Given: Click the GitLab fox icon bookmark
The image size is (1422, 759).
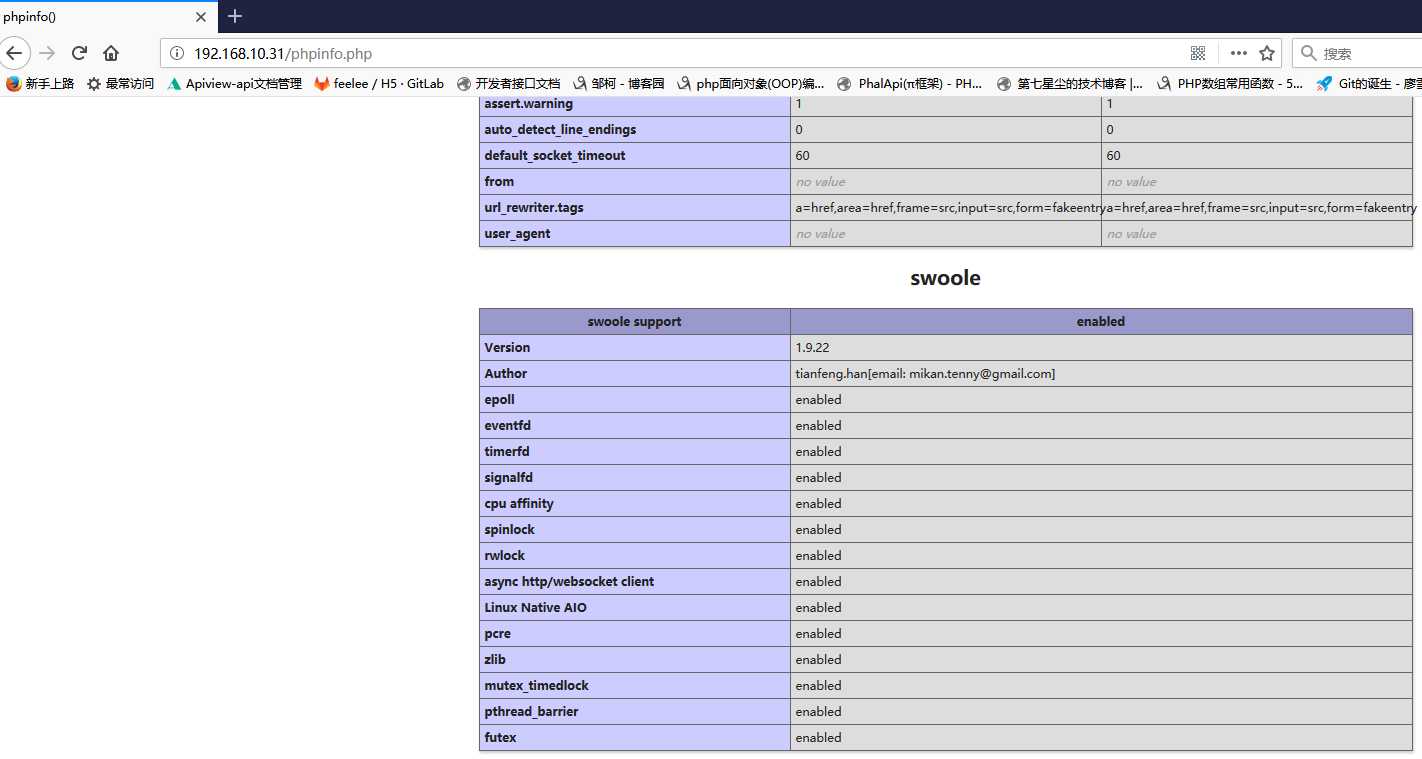Looking at the screenshot, I should [322, 84].
